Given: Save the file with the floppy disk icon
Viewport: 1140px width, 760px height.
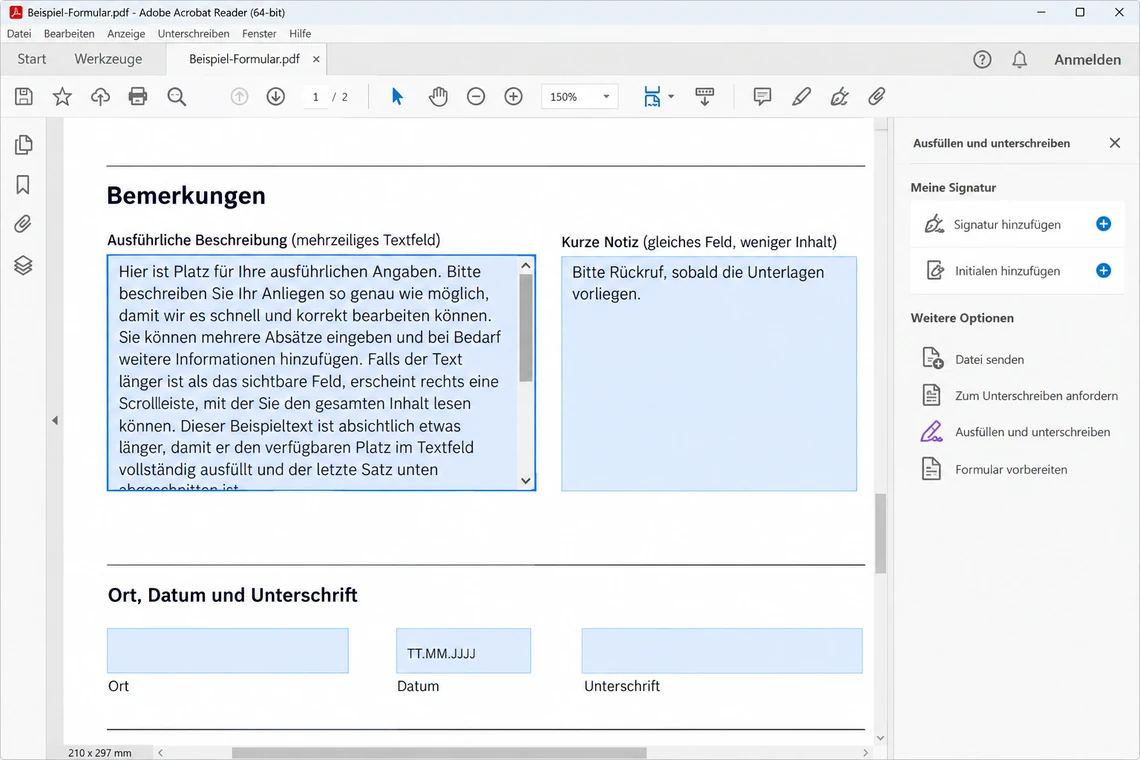Looking at the screenshot, I should (24, 97).
